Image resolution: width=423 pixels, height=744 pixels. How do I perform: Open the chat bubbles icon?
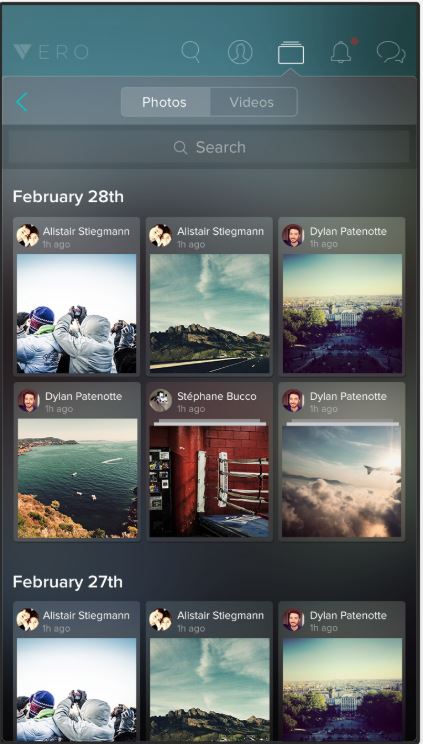[391, 52]
